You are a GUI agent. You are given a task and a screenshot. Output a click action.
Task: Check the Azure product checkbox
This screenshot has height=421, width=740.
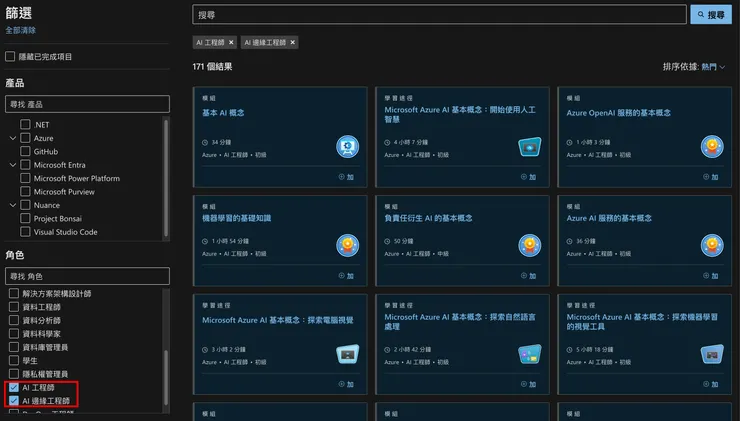click(x=25, y=138)
